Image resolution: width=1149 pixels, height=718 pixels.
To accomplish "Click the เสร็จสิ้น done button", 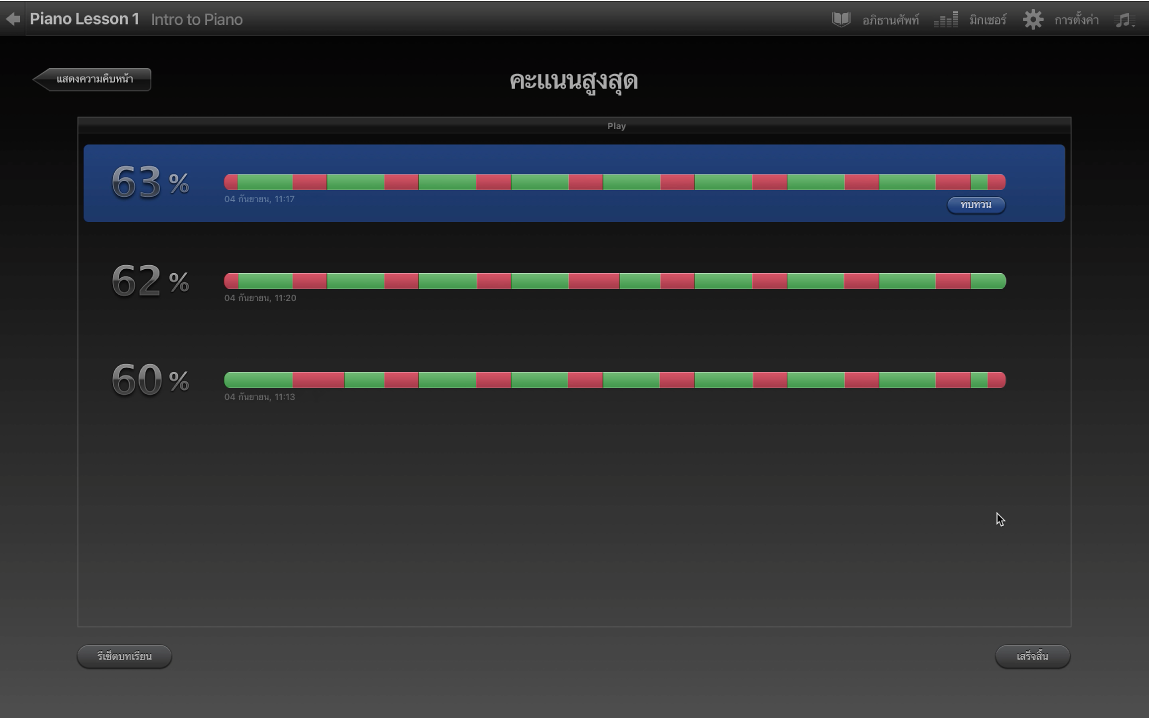I will (x=1032, y=656).
